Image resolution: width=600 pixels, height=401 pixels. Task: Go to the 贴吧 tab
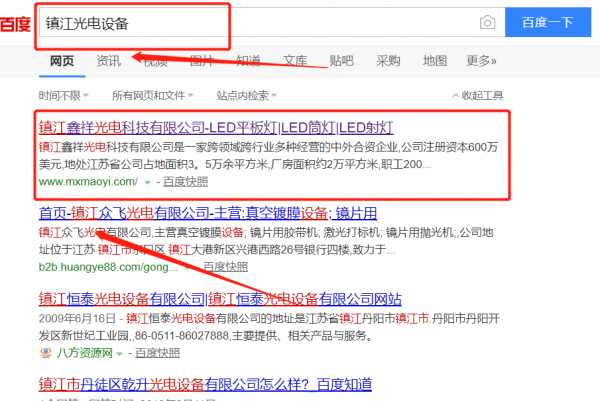341,61
